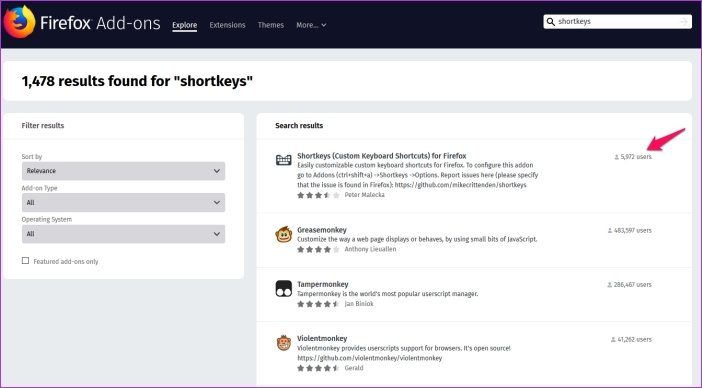The image size is (702, 388).
Task: Expand the More... menu
Action: tap(311, 25)
